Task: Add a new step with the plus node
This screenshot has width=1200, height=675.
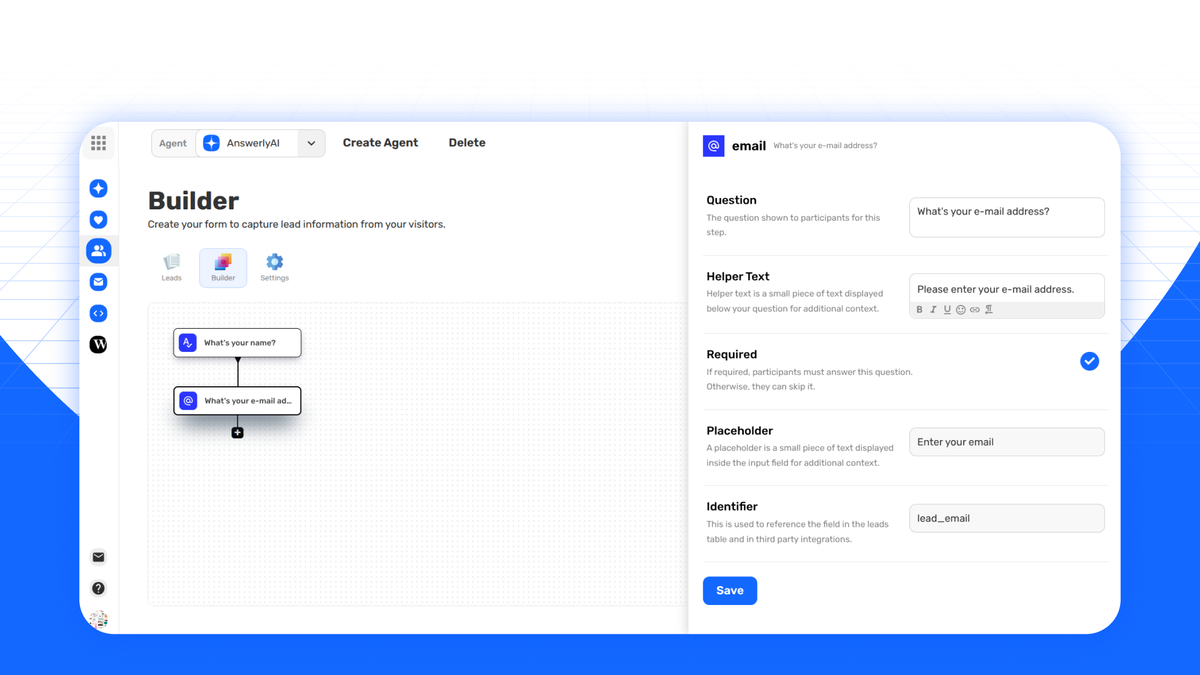Action: click(237, 432)
